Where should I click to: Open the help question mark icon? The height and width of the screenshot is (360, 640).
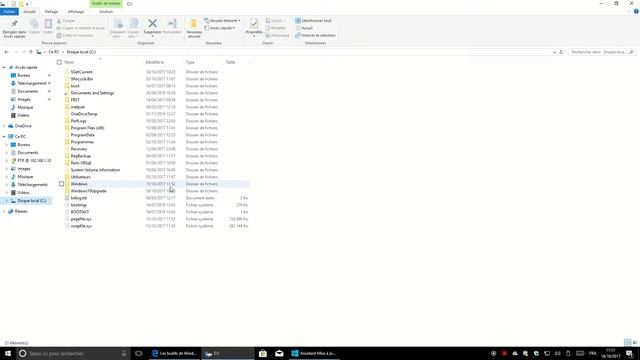(636, 12)
